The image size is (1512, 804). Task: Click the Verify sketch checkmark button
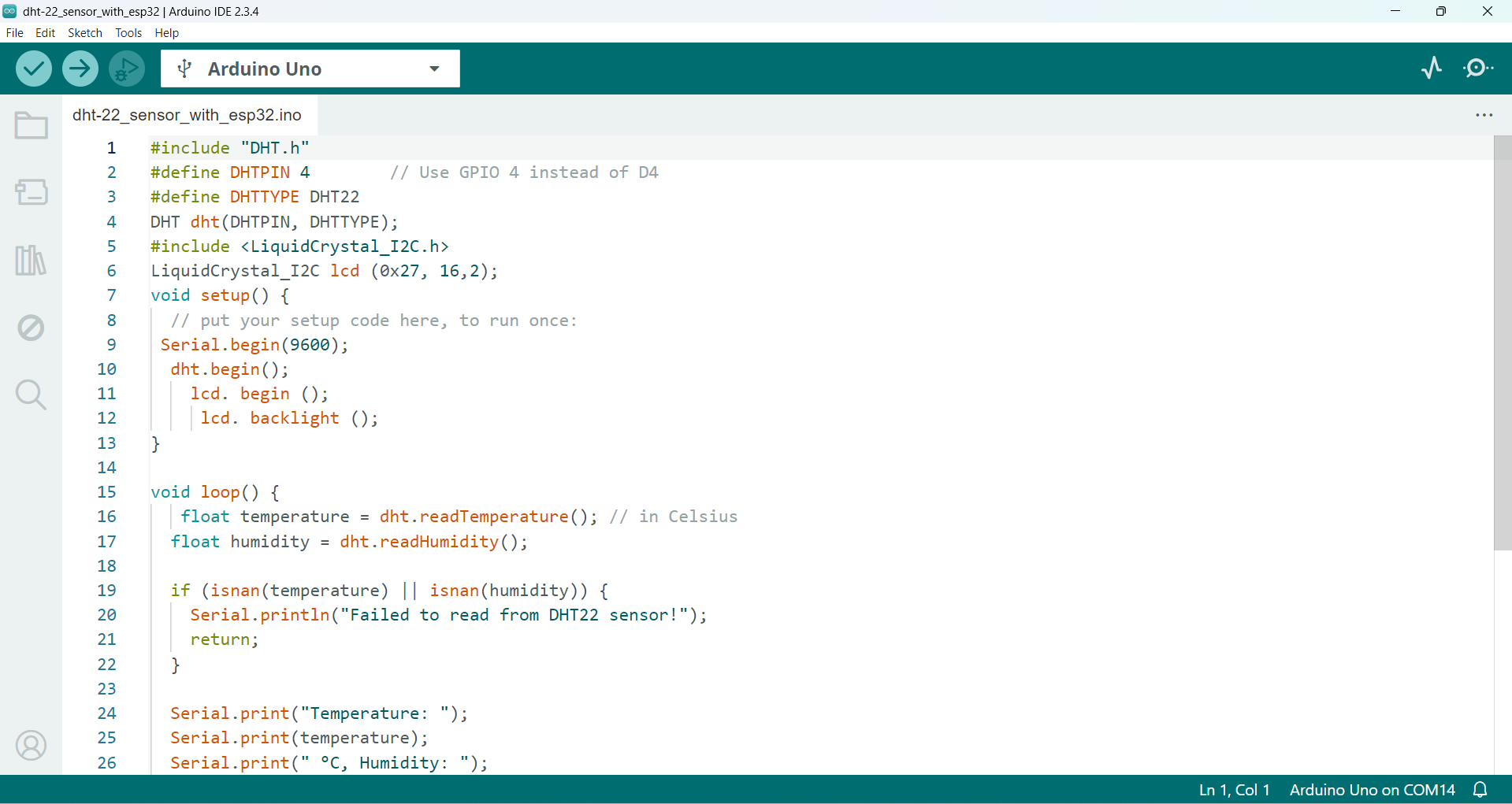34,69
